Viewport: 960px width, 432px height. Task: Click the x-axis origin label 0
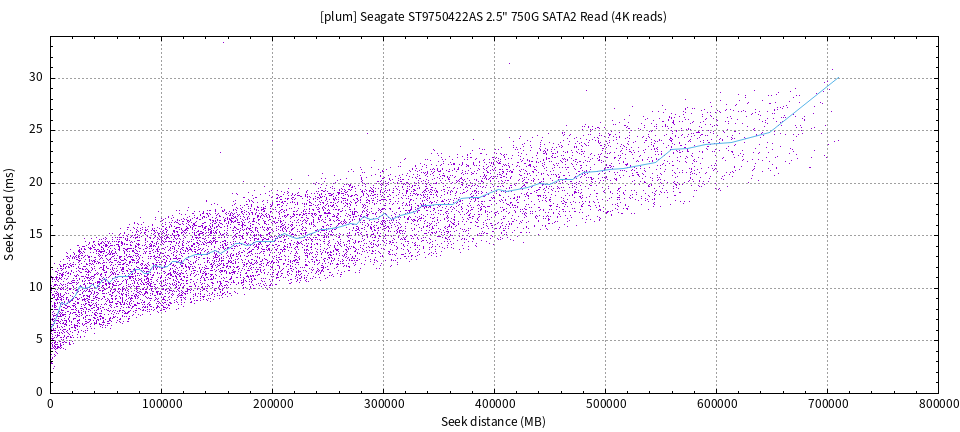51,403
